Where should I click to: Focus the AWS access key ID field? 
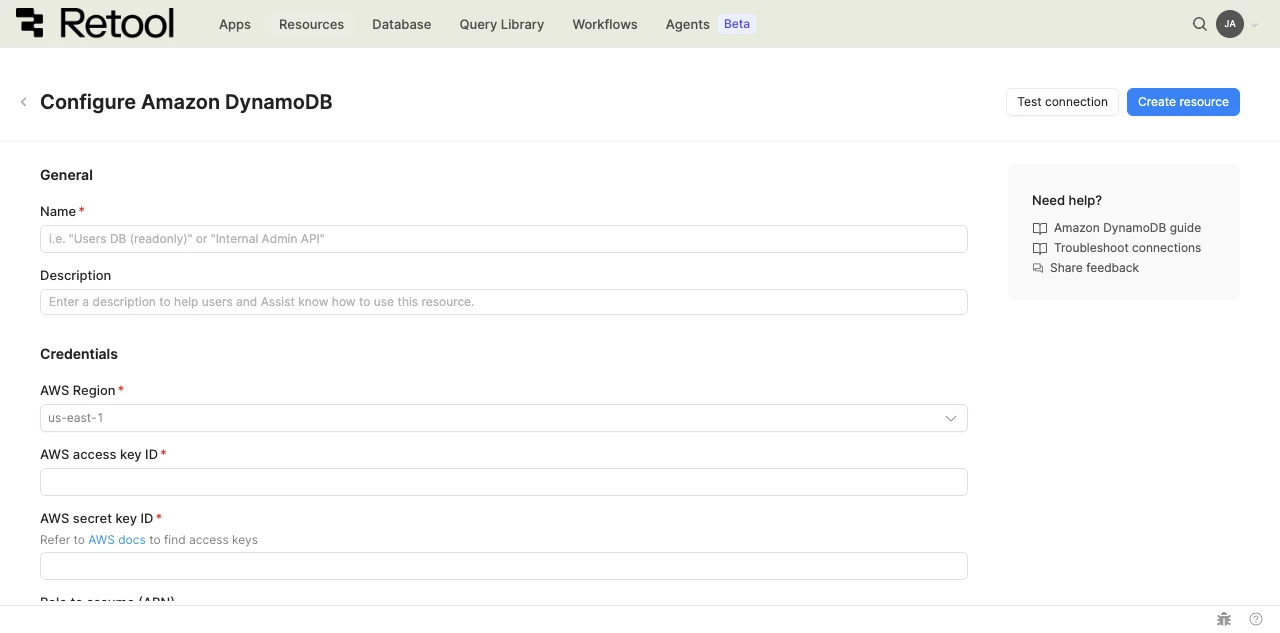(x=504, y=482)
